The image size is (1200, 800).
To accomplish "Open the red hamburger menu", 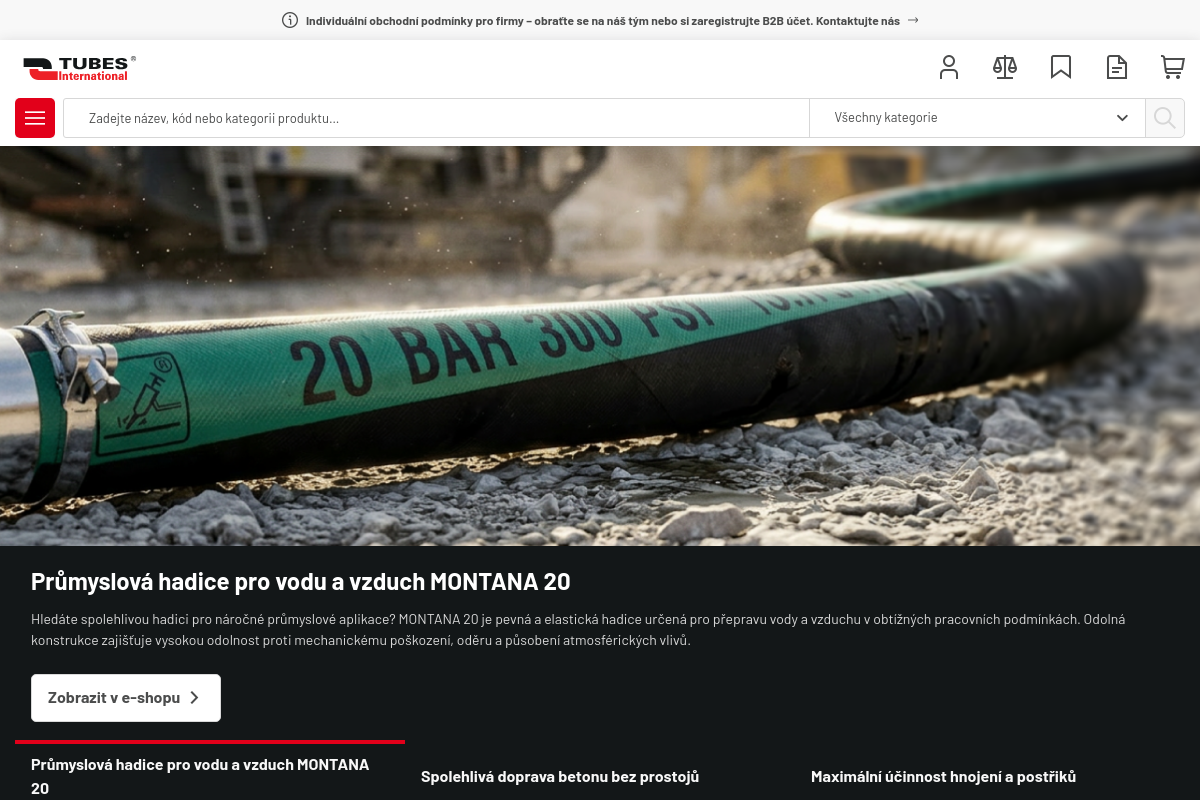I will [35, 118].
